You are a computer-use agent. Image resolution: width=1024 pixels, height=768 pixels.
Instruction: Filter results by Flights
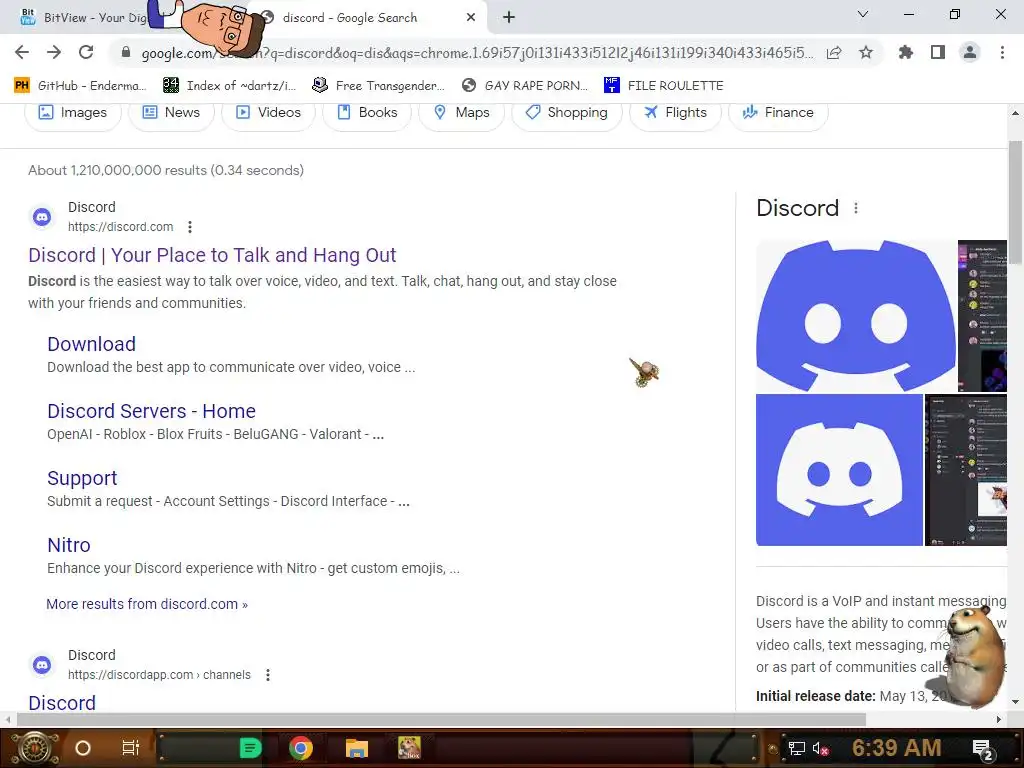pos(675,112)
